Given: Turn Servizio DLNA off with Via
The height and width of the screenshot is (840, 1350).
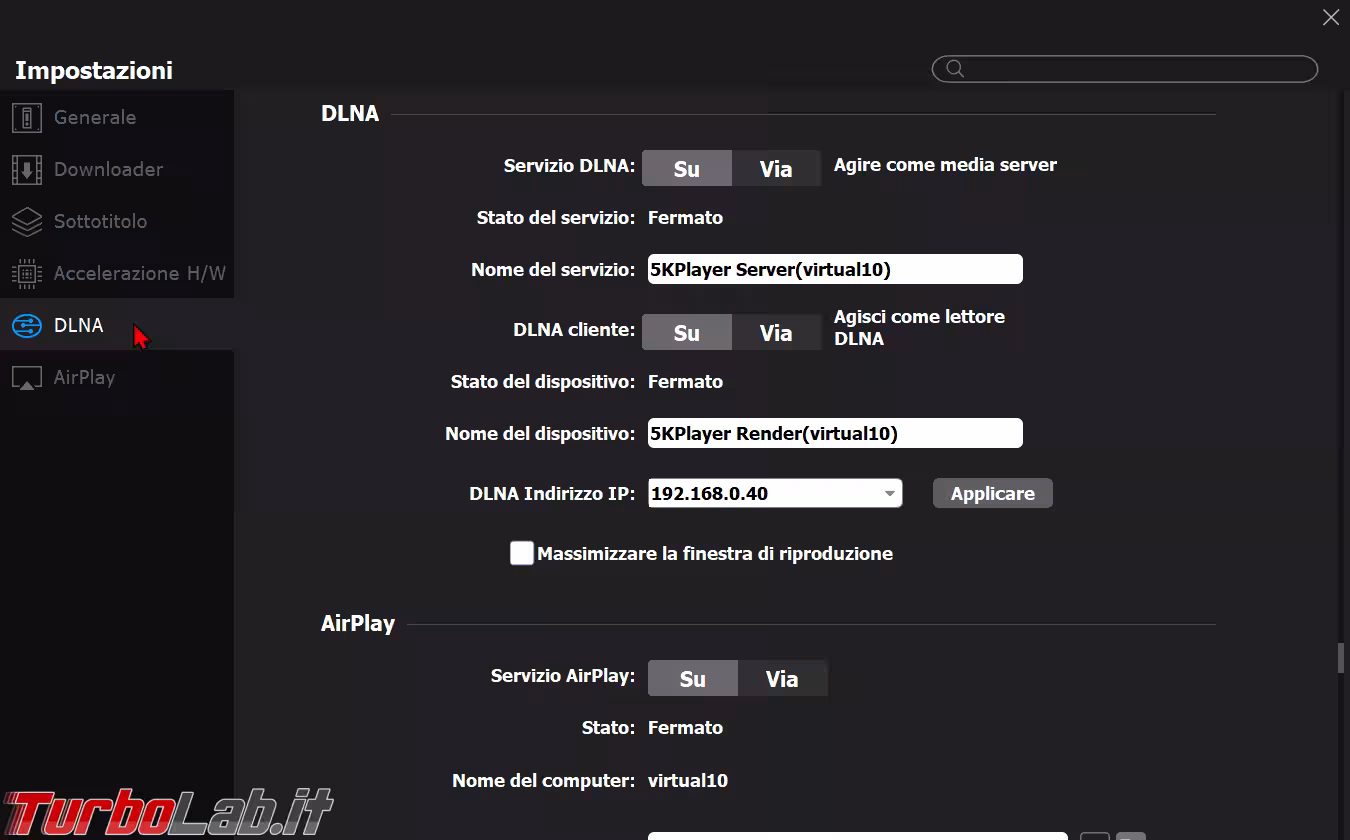Looking at the screenshot, I should (x=776, y=169).
